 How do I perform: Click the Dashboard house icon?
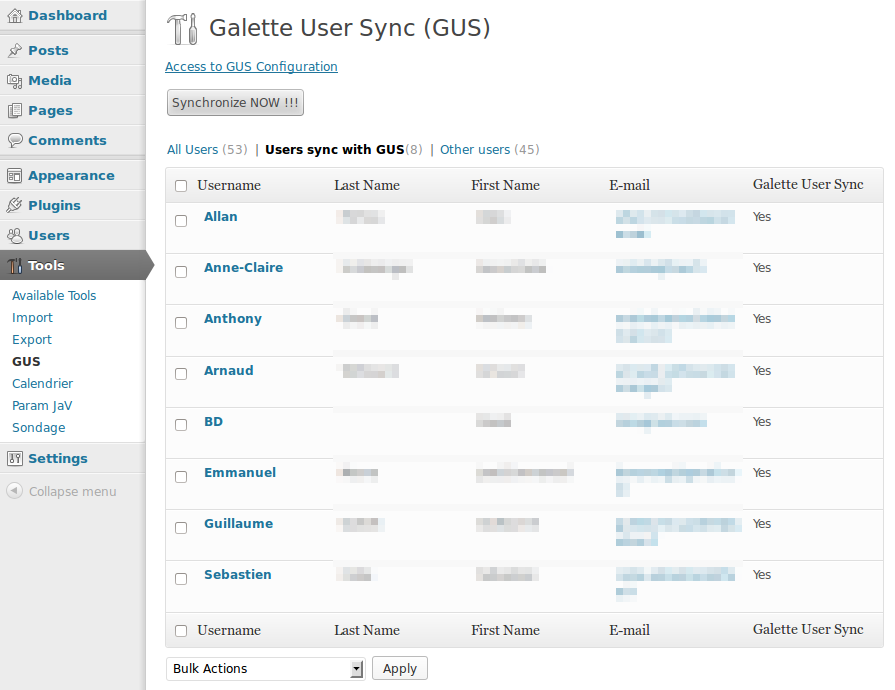14,16
